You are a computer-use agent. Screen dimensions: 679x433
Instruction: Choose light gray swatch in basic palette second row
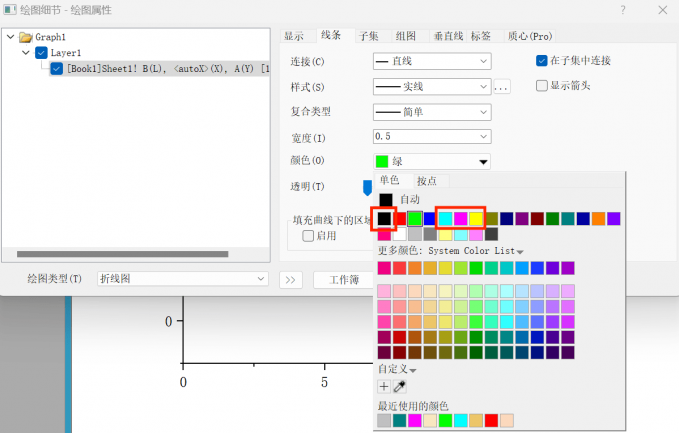click(415, 234)
